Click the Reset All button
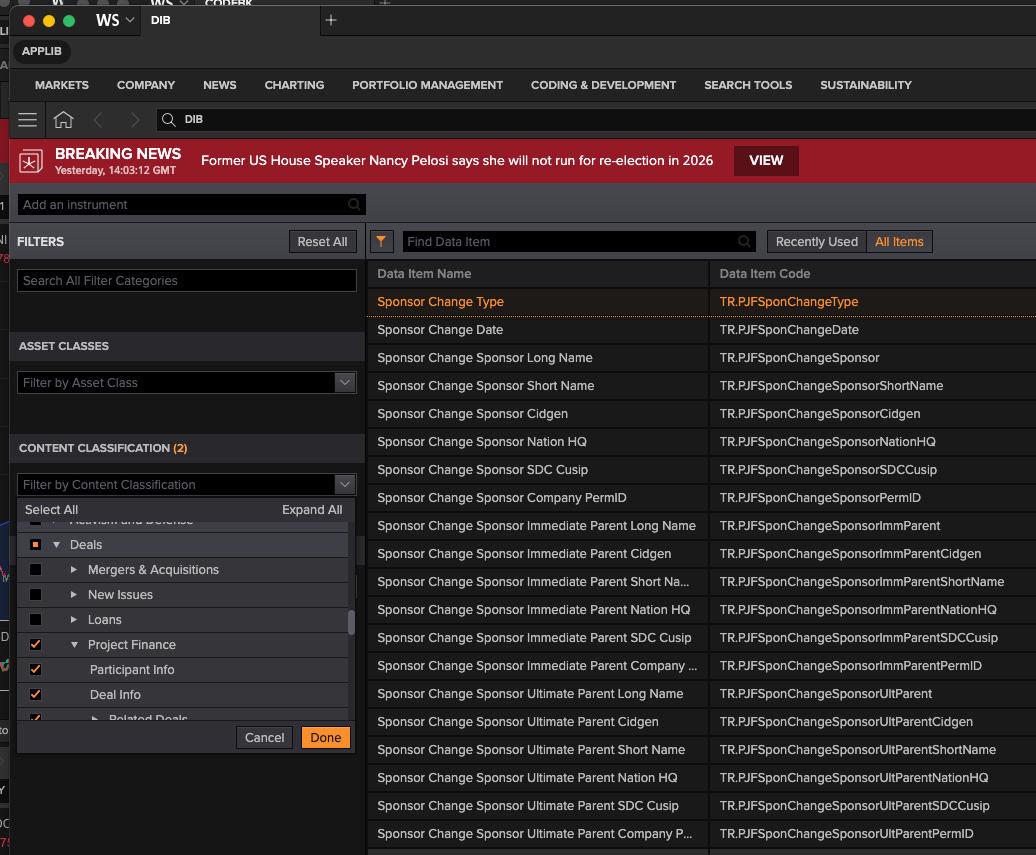The height and width of the screenshot is (855, 1036). 322,242
